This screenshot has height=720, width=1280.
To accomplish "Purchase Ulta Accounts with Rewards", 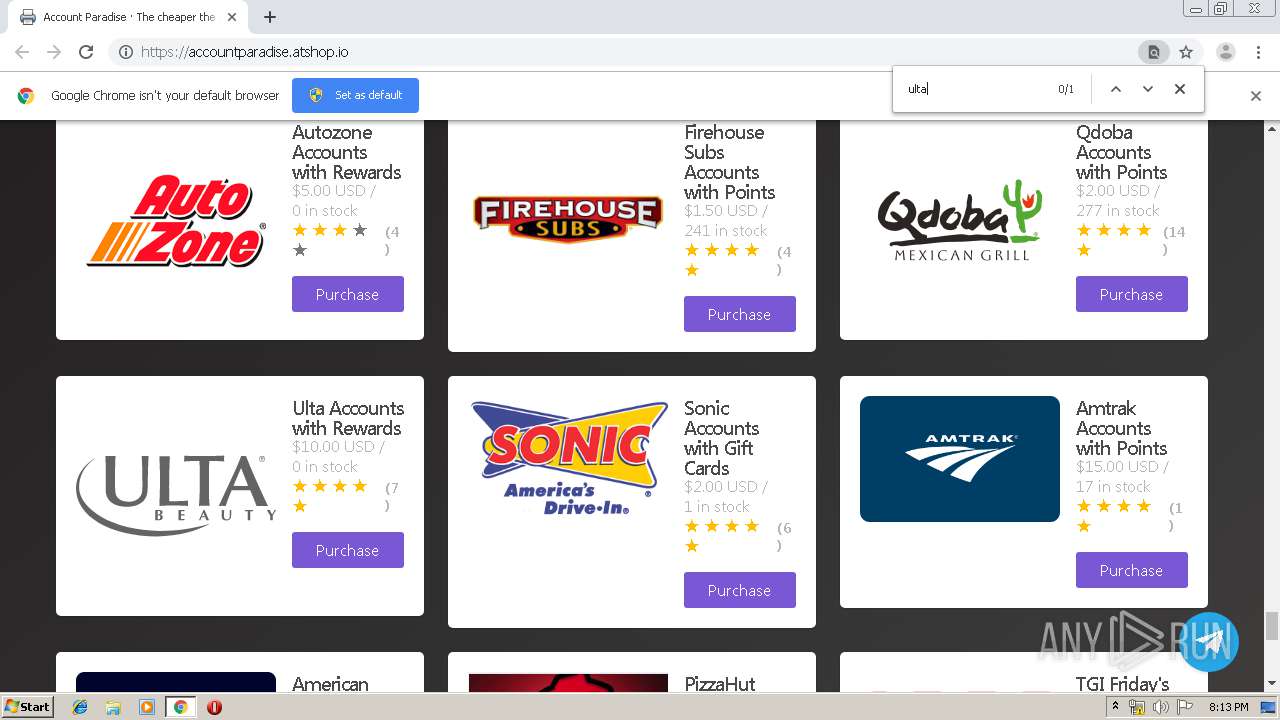I will tap(348, 550).
